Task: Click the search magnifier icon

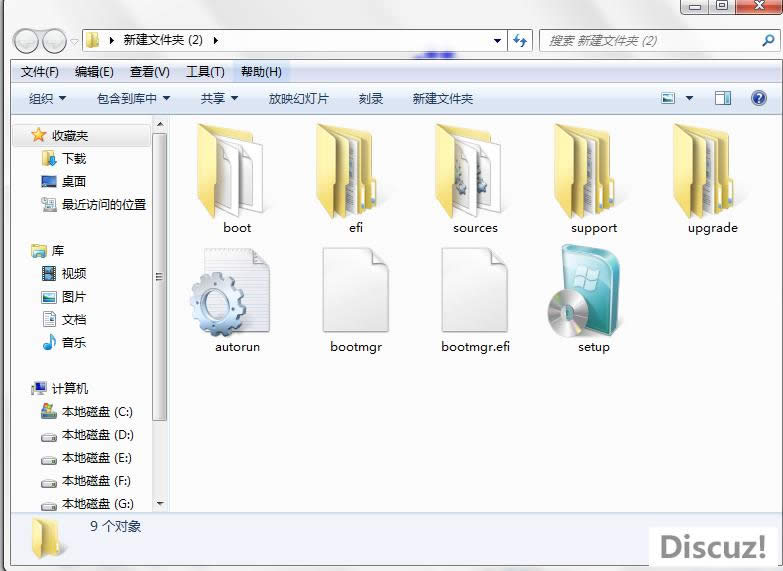Action: coord(768,40)
